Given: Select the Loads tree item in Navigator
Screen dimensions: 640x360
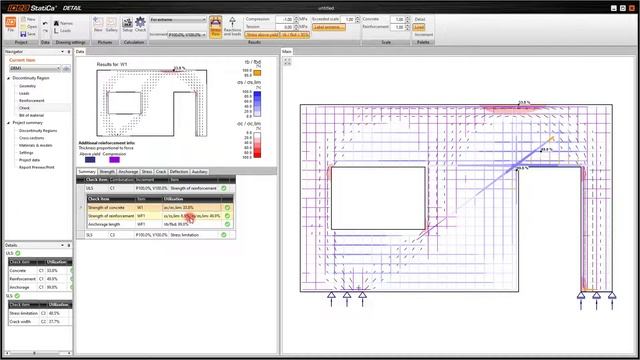Looking at the screenshot, I should 24,93.
